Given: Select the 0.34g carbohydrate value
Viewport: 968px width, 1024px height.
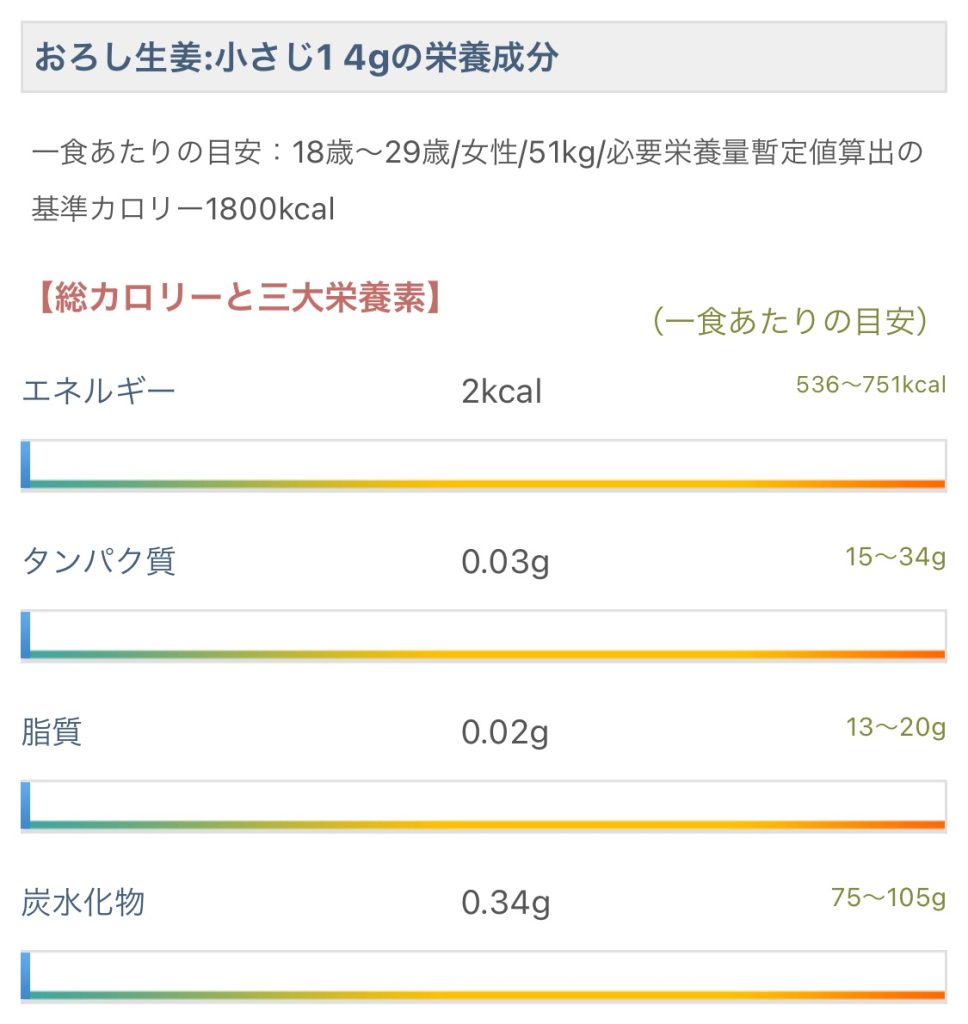Looking at the screenshot, I should point(505,904).
